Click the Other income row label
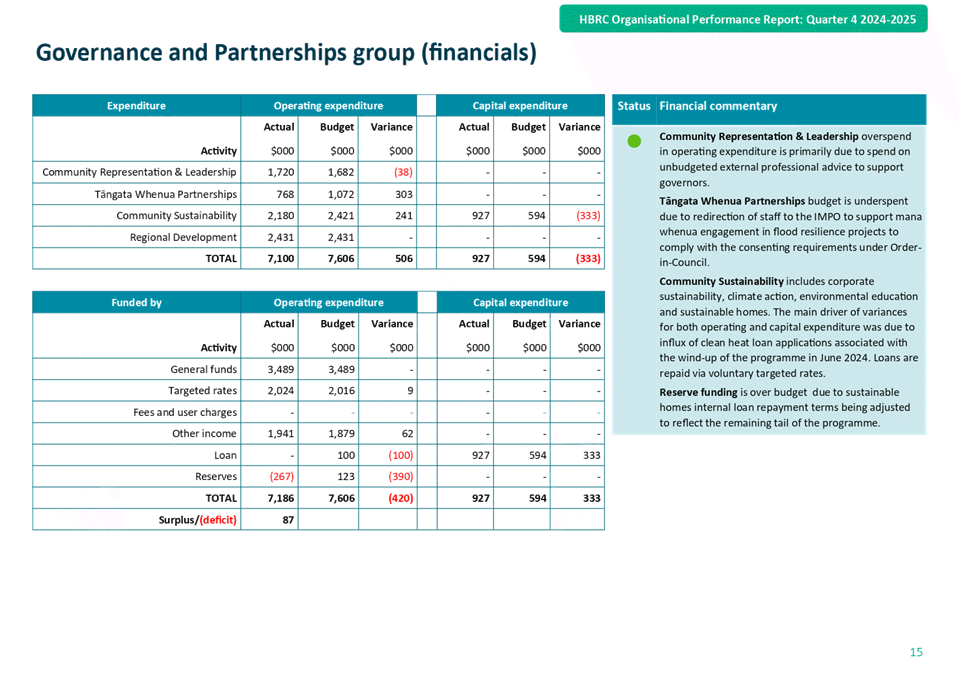The height and width of the screenshot is (673, 959). click(204, 433)
